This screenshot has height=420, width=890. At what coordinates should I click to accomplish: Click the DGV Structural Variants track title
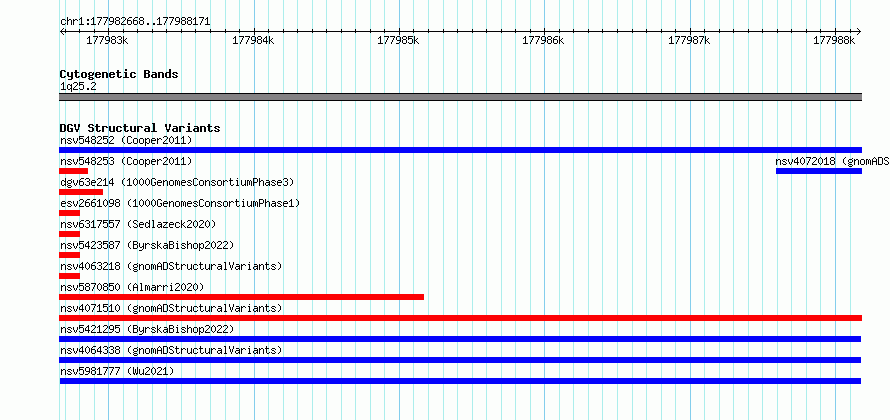tap(140, 128)
